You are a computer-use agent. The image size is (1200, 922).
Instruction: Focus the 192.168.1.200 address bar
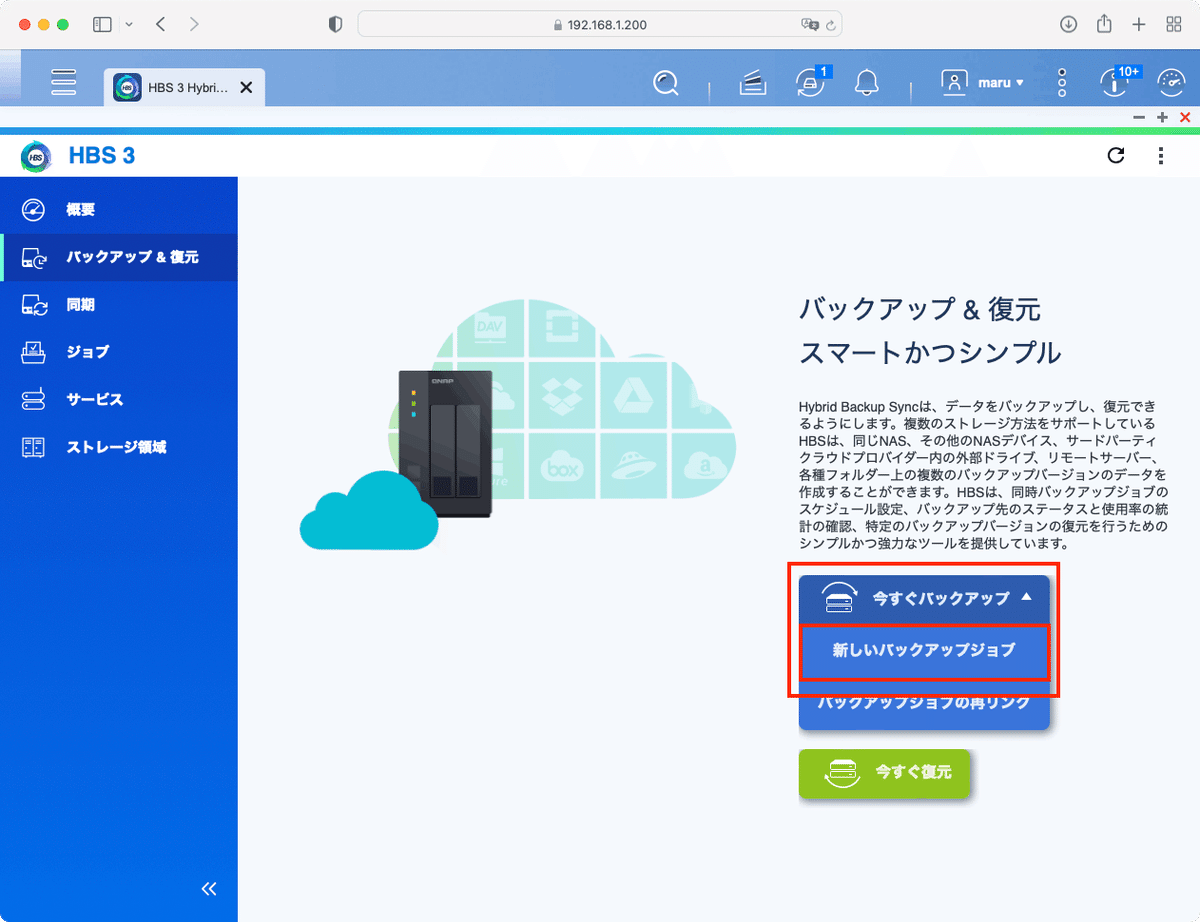(600, 24)
